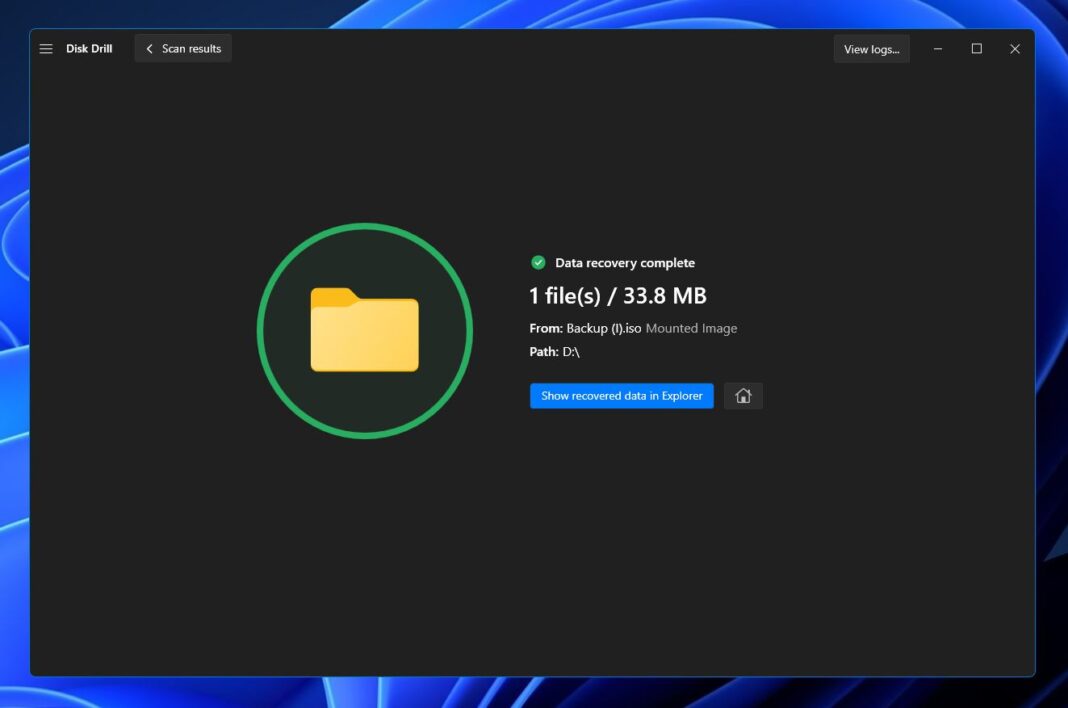The width and height of the screenshot is (1068, 708).
Task: Click the yellow folder recovery graphic
Action: (x=365, y=330)
